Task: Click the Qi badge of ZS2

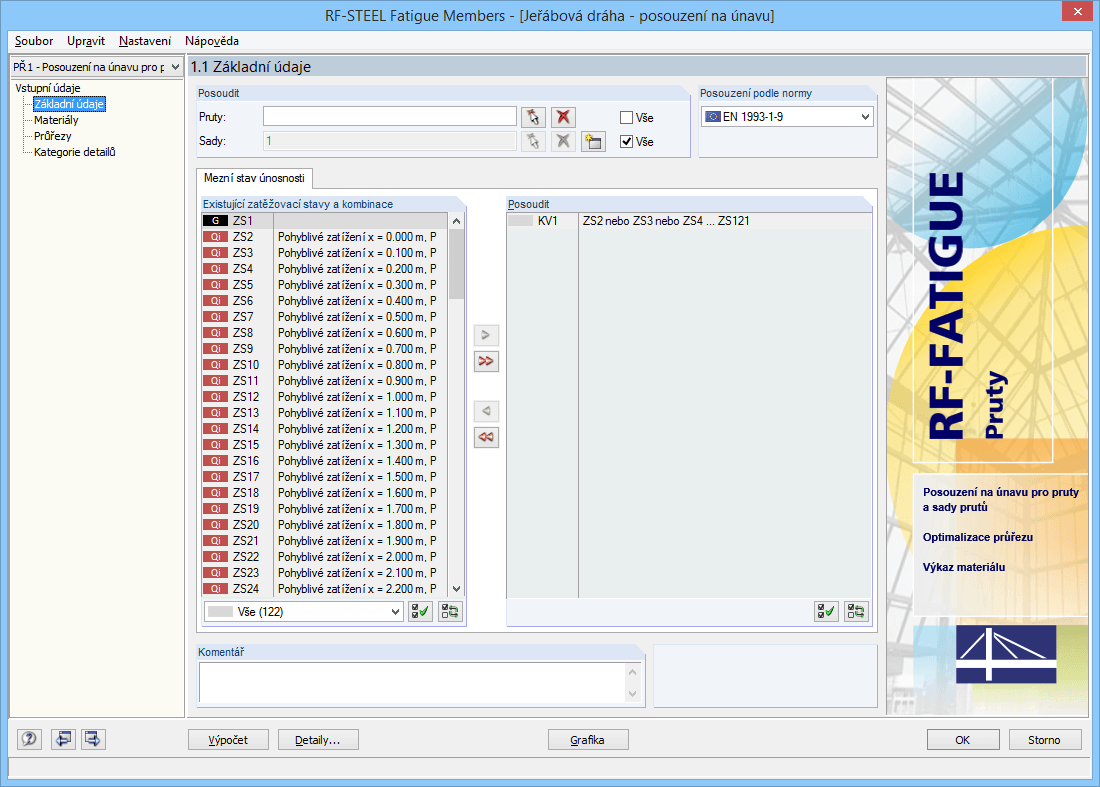Action: click(x=215, y=237)
